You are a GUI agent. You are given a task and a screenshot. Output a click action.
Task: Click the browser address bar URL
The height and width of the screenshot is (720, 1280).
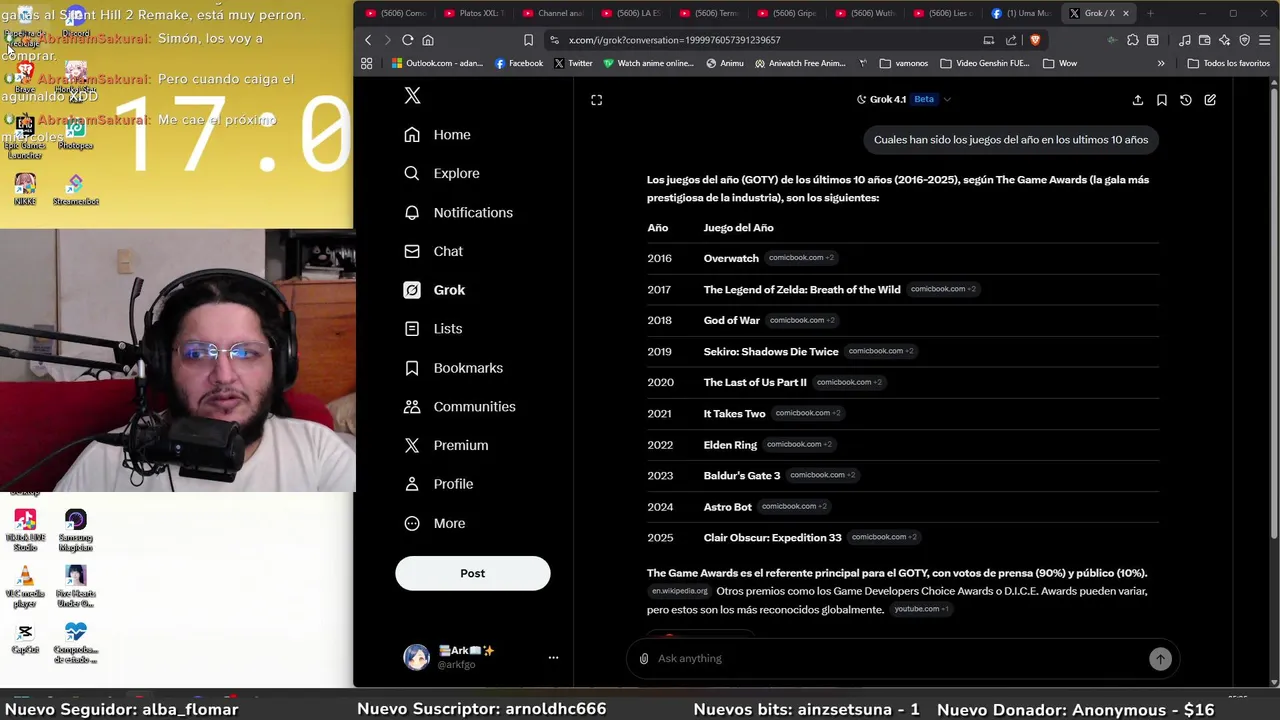pyautogui.click(x=675, y=40)
